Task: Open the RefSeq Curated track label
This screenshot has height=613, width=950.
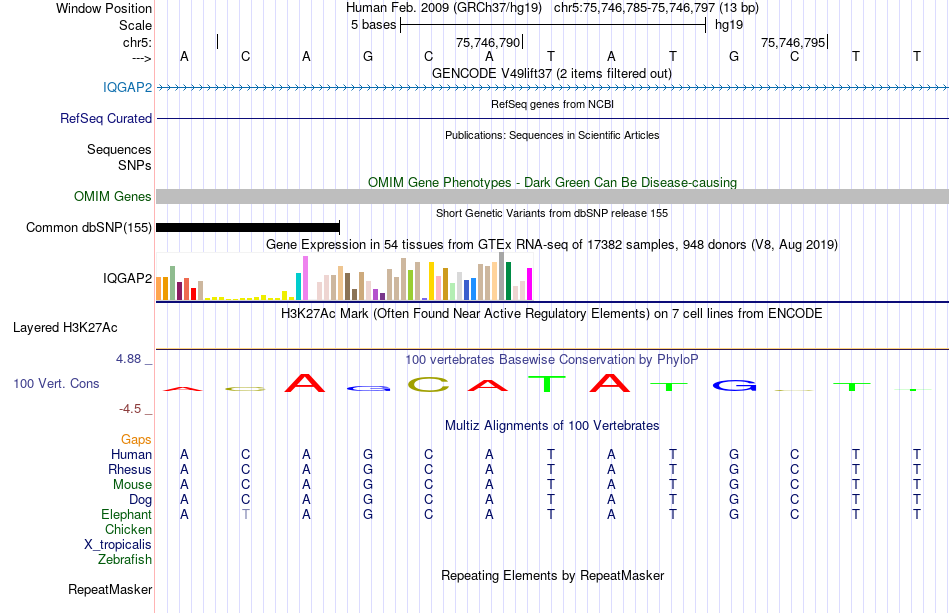Action: click(x=105, y=119)
